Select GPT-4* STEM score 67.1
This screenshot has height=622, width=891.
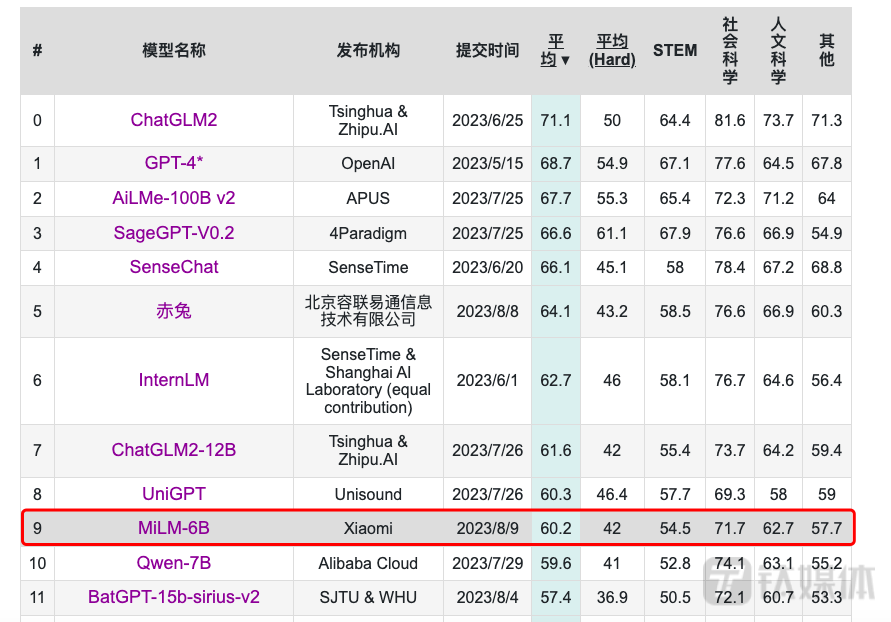click(675, 164)
